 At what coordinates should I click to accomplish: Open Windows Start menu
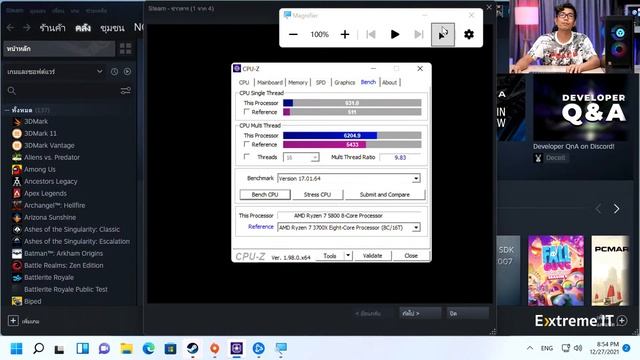17,349
